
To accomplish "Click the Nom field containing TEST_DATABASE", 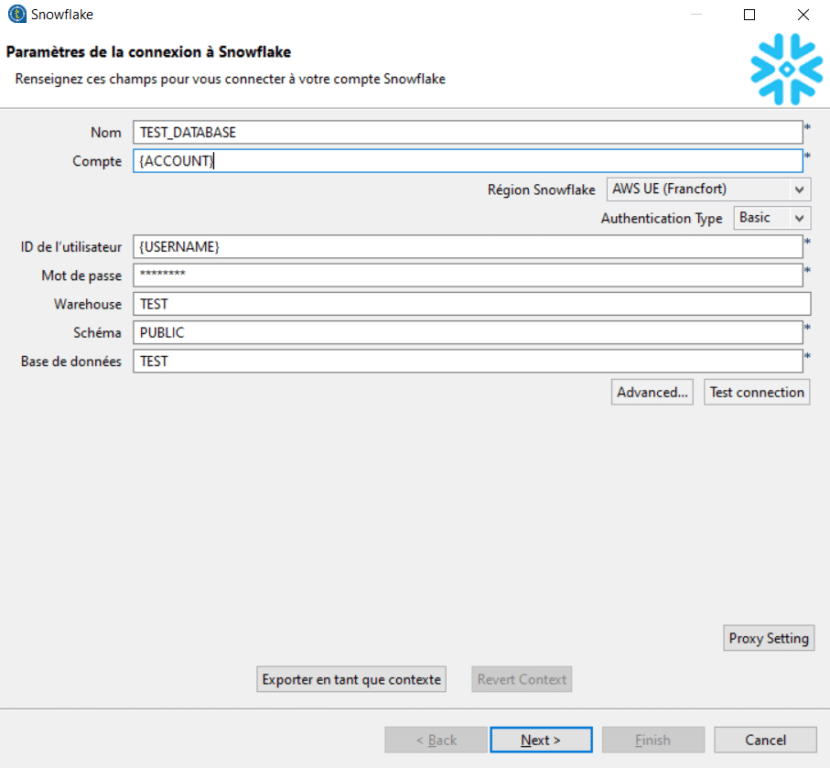I will point(468,132).
